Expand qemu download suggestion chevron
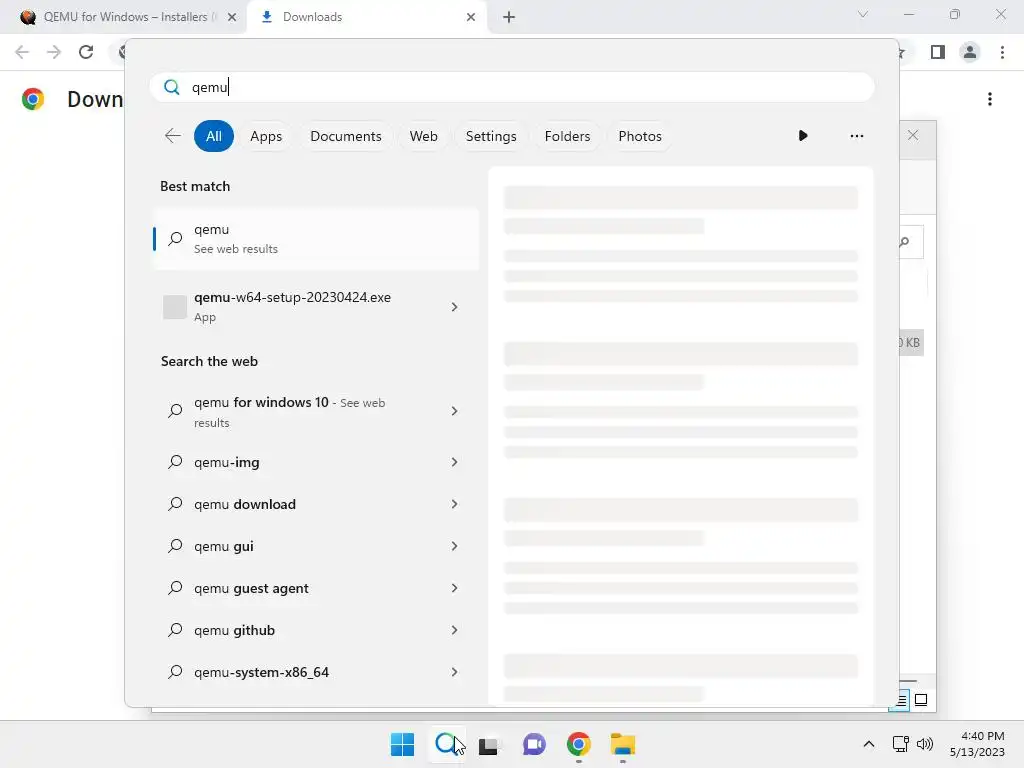This screenshot has width=1024, height=768. click(455, 504)
